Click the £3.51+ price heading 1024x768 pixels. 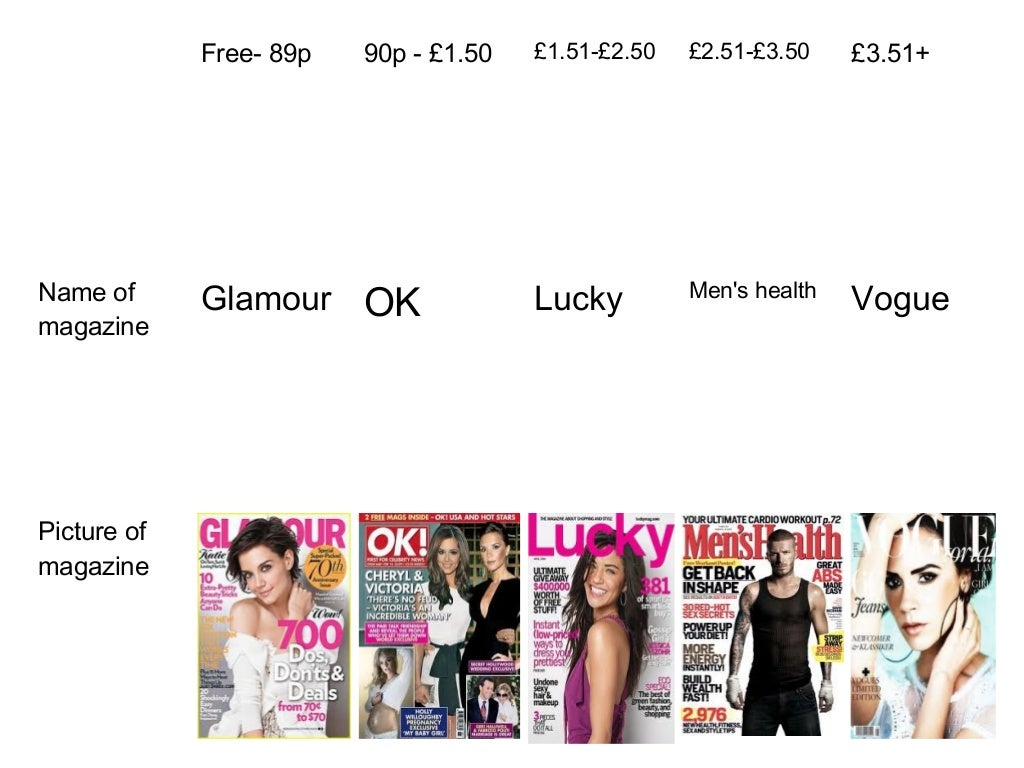click(889, 54)
